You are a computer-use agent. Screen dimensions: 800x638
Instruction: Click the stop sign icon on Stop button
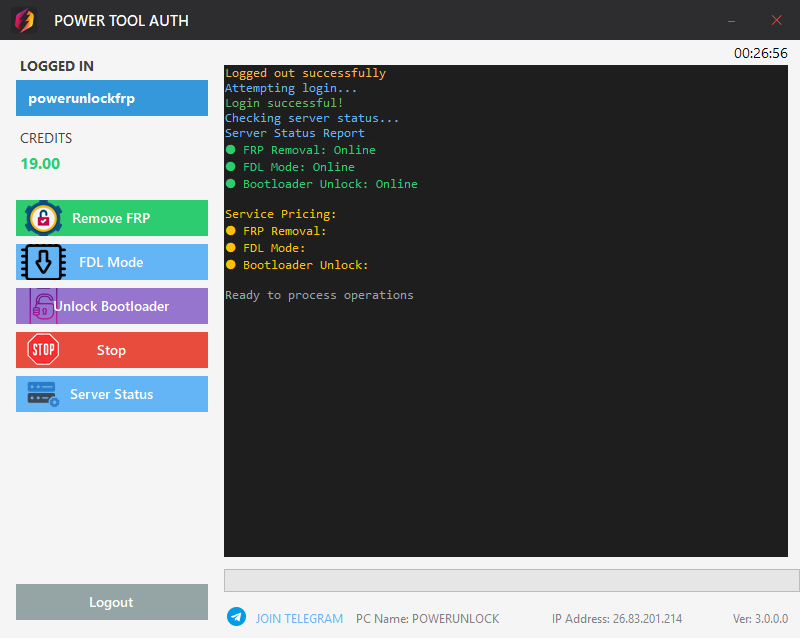(42, 350)
